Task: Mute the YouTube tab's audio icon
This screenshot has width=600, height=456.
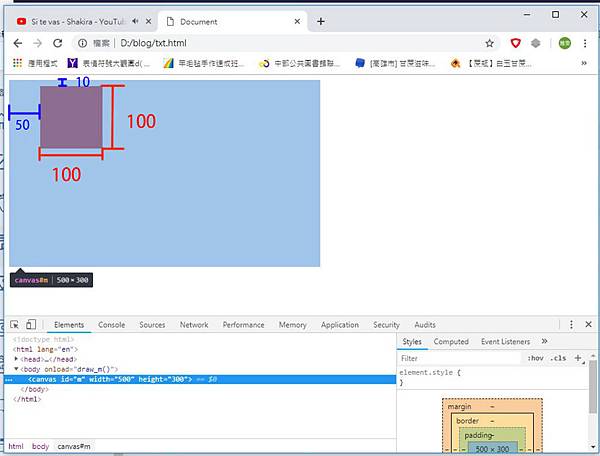Action: [x=135, y=21]
